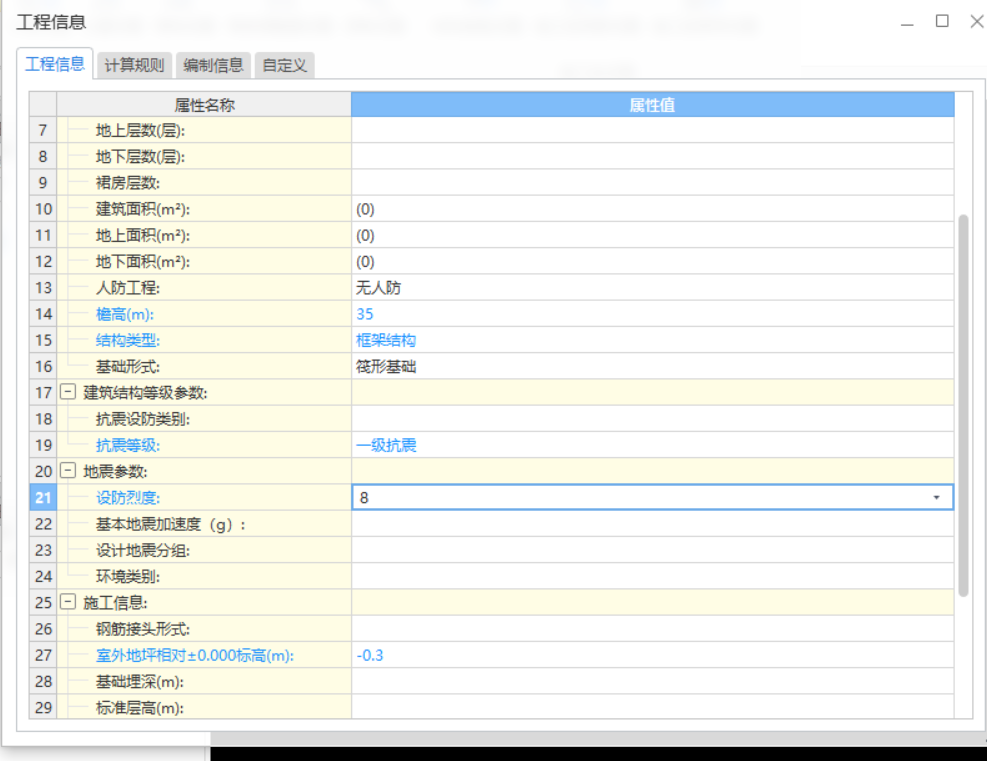
Task: Click the 设防烈度 property label
Action: 128,498
